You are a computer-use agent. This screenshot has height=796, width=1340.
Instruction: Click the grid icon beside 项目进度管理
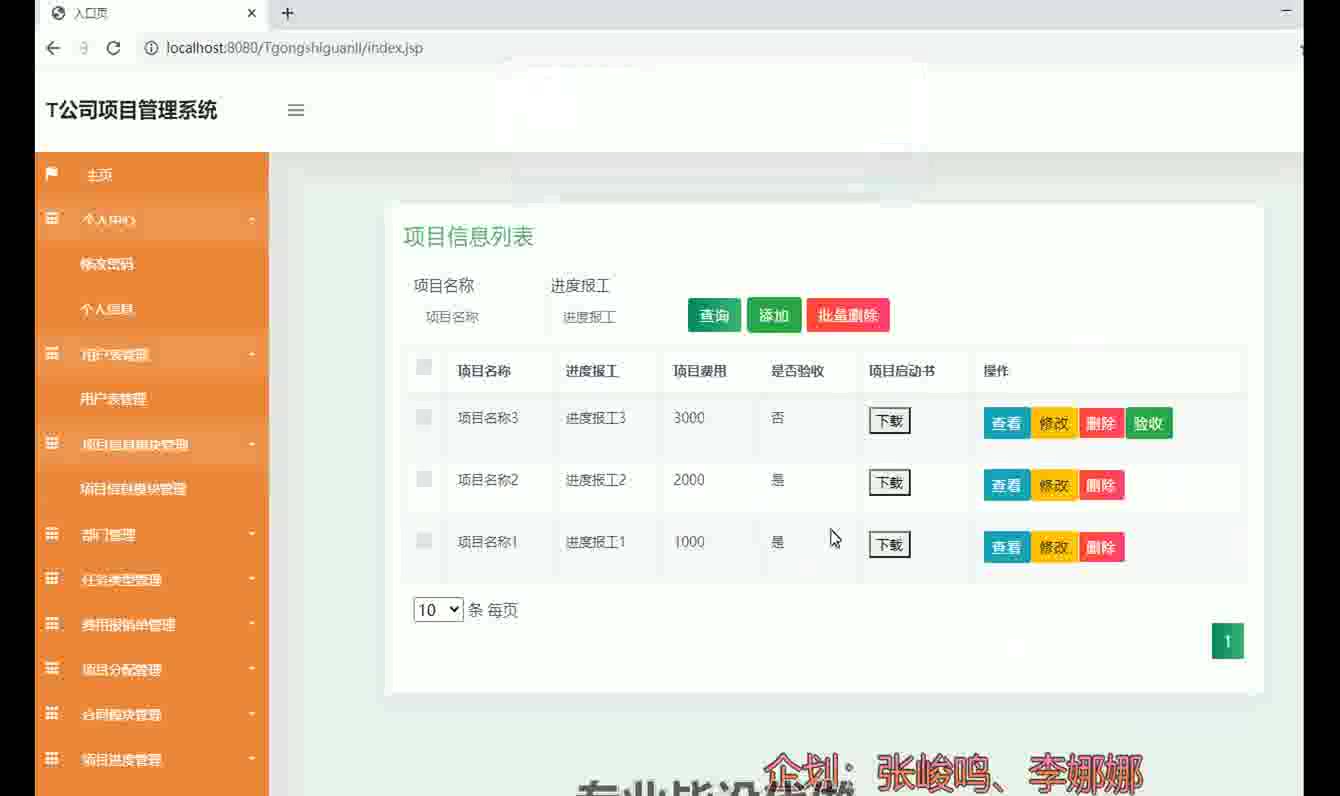52,759
